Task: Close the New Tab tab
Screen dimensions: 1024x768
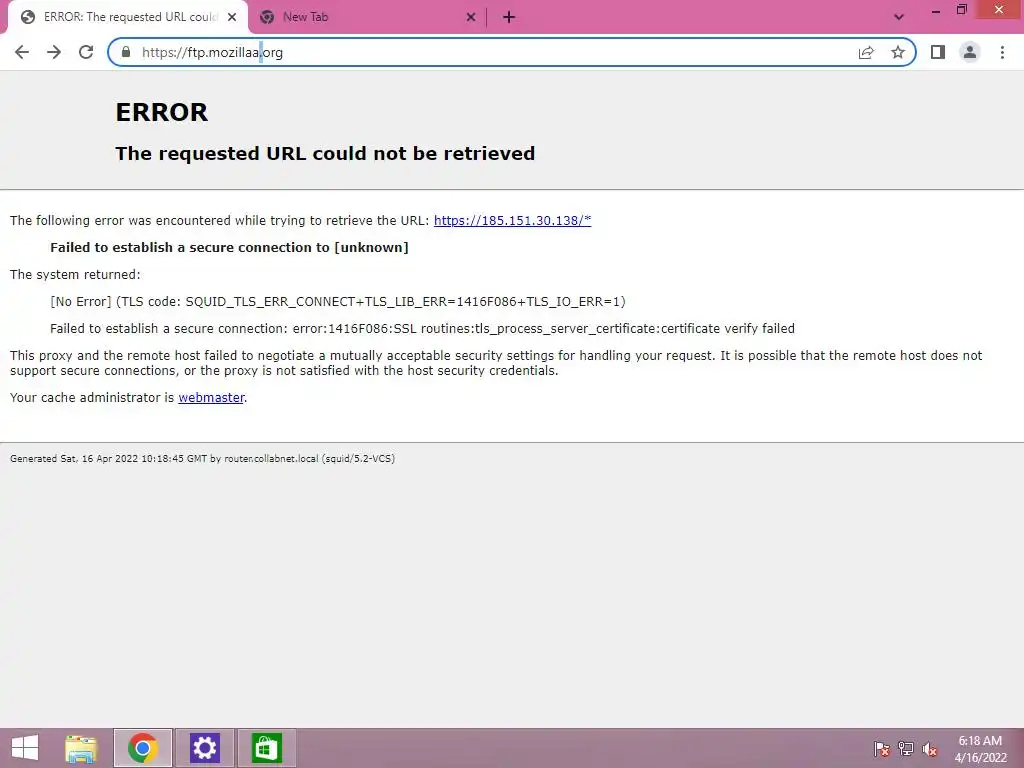Action: (x=471, y=17)
